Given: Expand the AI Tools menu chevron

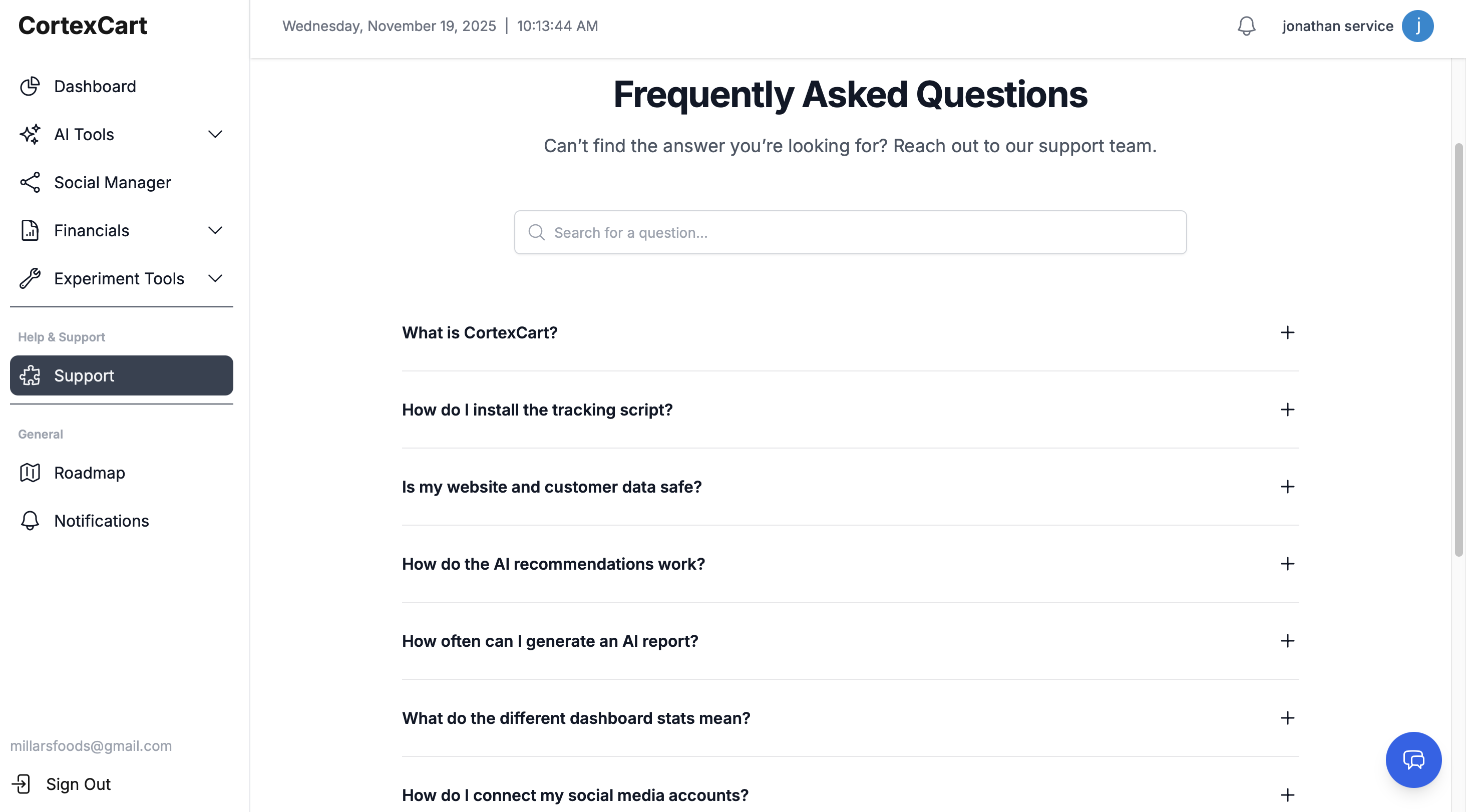Looking at the screenshot, I should (x=215, y=134).
